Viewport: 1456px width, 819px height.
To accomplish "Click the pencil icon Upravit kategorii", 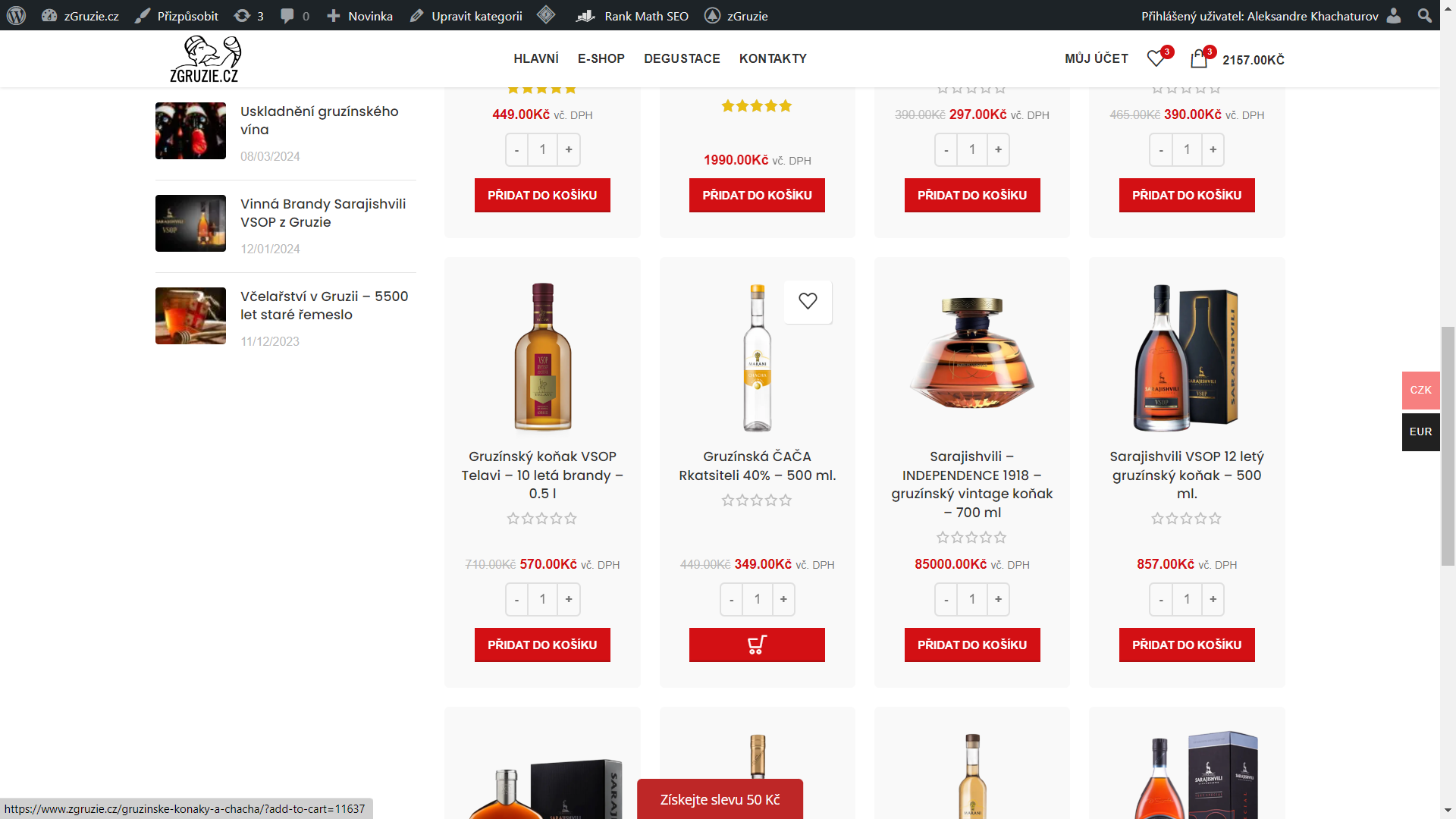I will (416, 16).
